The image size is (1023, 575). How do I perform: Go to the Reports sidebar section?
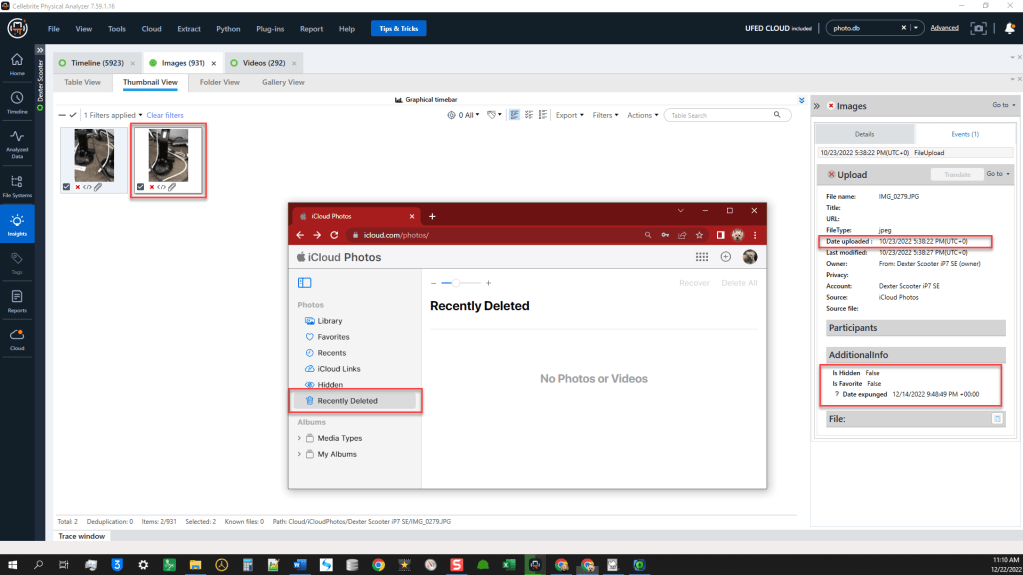(x=17, y=300)
